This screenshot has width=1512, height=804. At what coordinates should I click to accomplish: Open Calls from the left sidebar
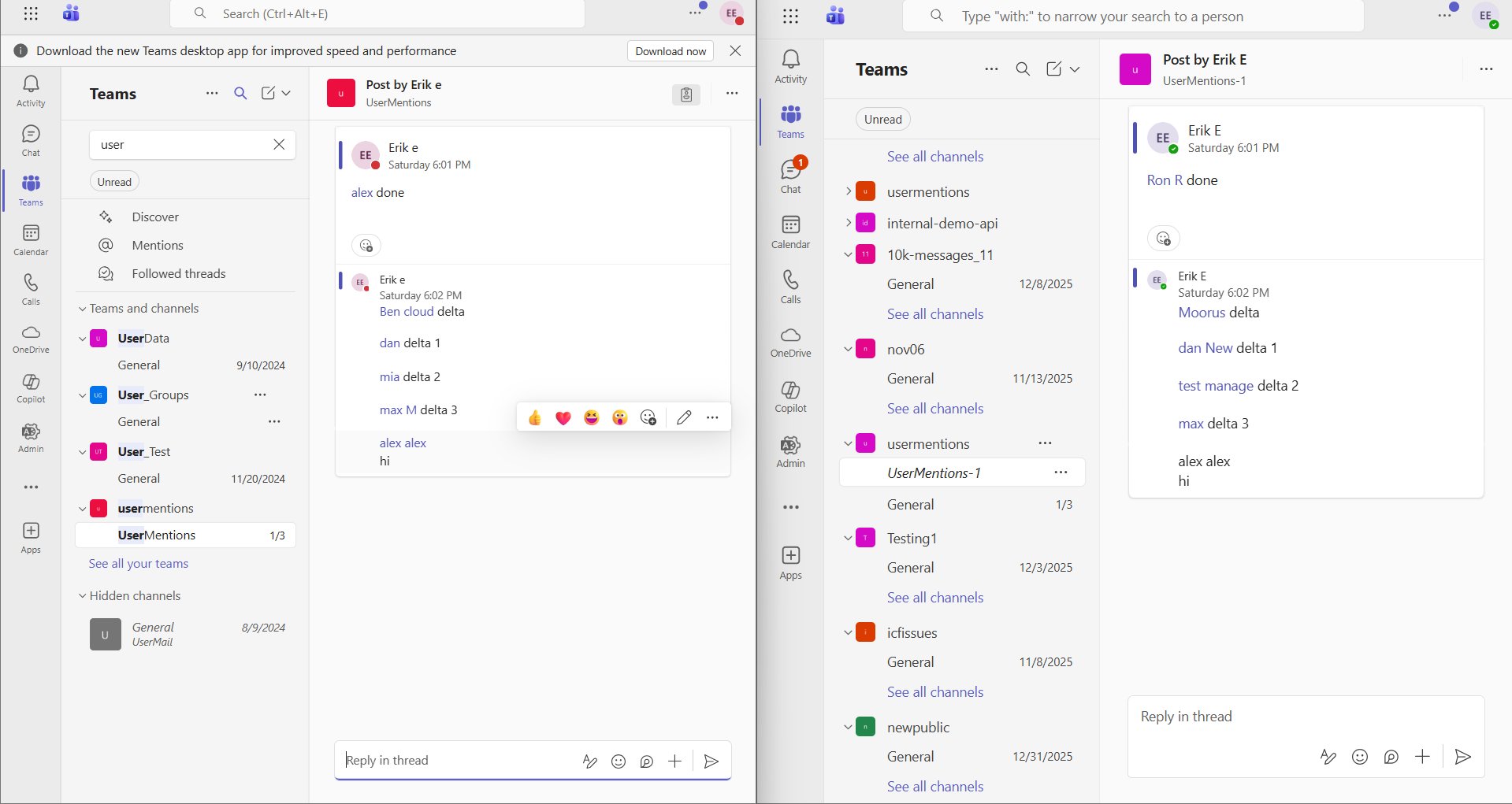click(x=30, y=288)
